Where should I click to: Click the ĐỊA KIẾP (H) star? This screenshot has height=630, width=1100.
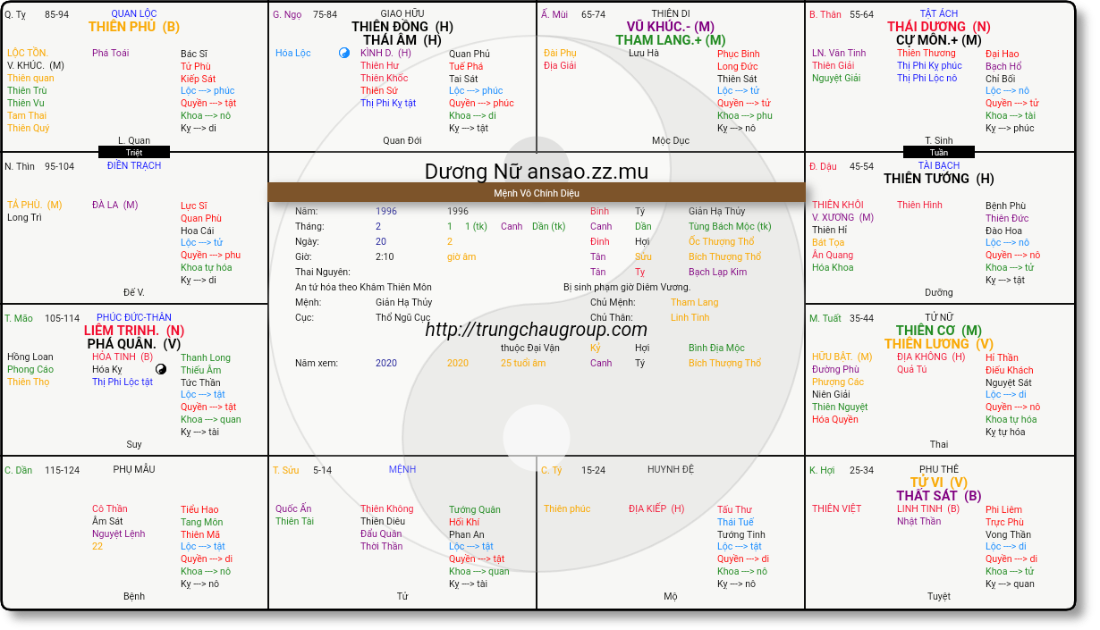tap(656, 509)
